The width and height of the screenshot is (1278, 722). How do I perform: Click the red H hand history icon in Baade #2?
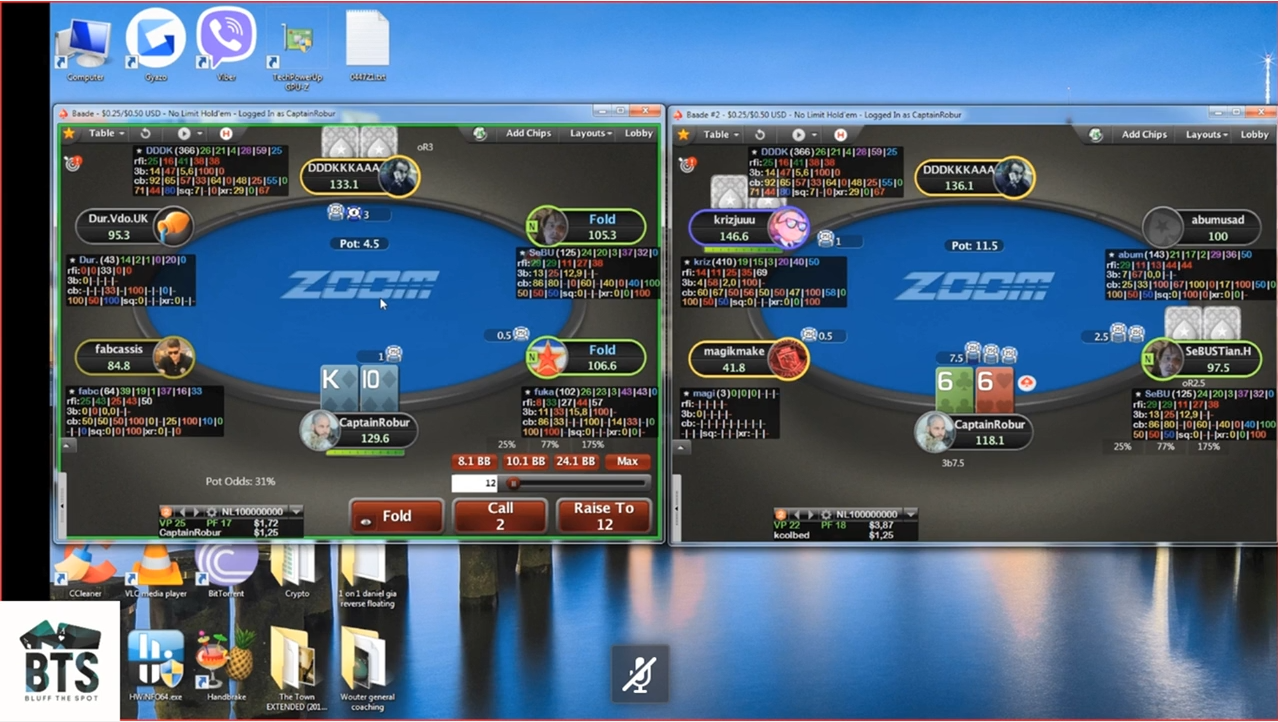pyautogui.click(x=840, y=134)
